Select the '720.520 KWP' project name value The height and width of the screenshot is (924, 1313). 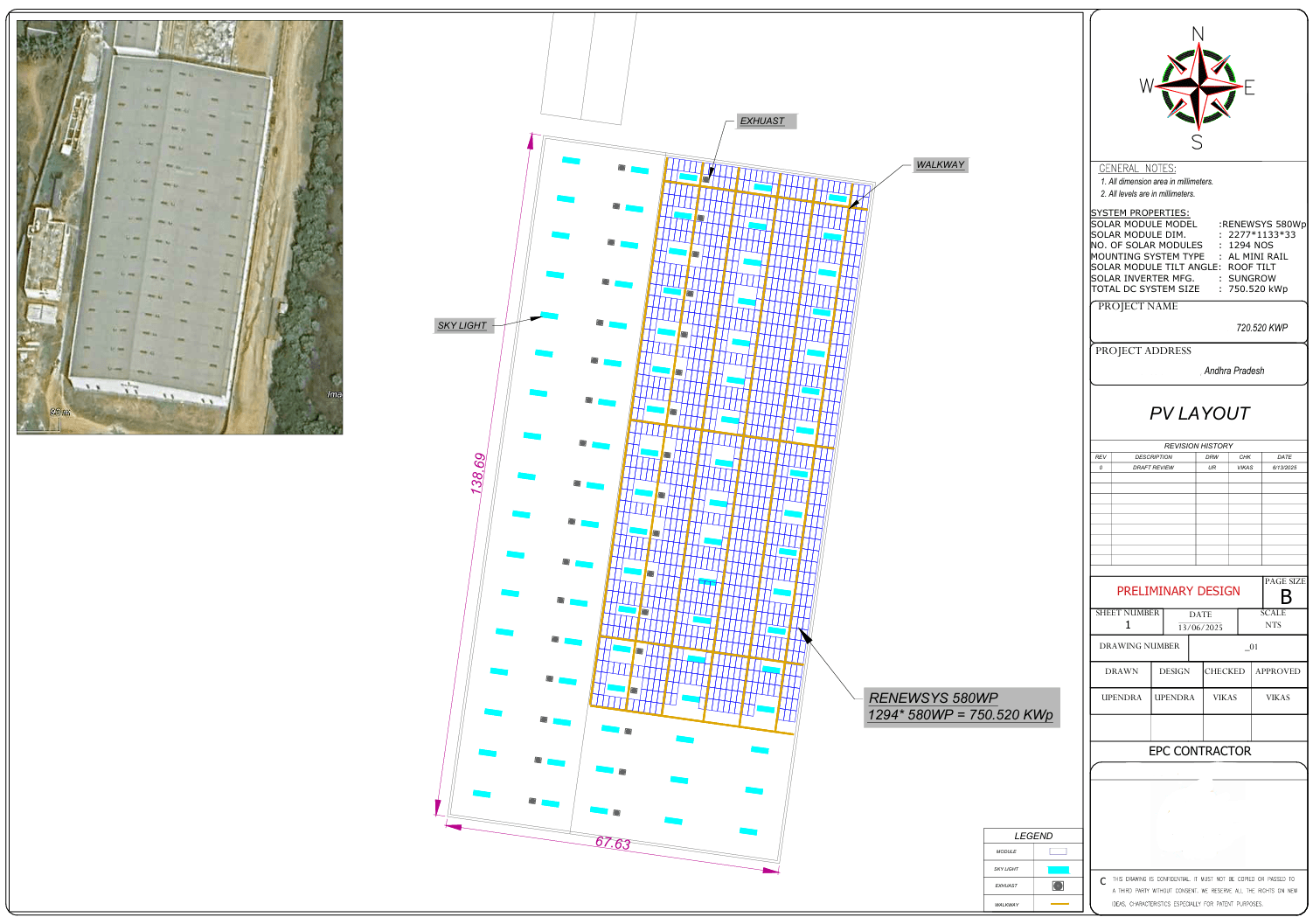tap(1261, 328)
